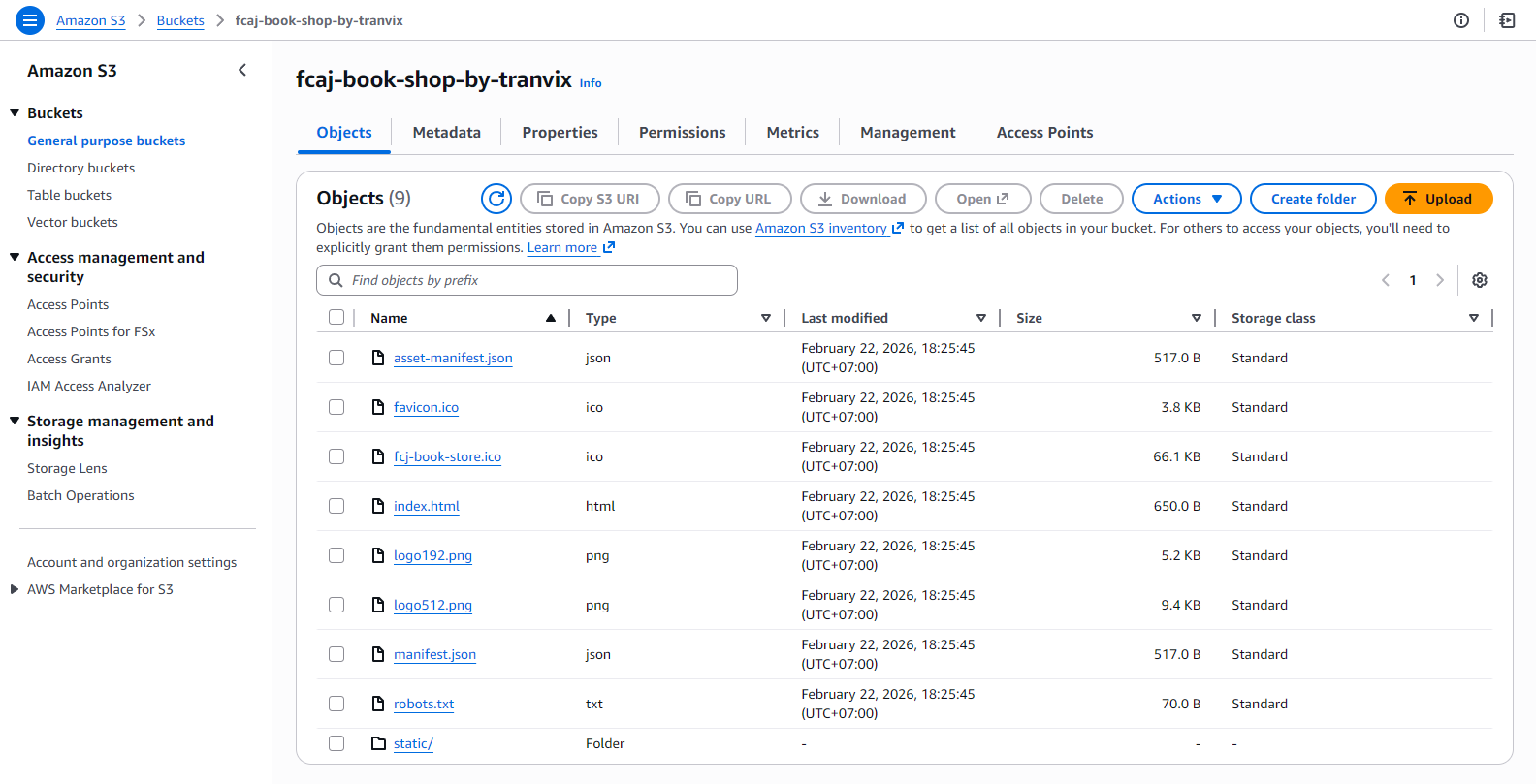The width and height of the screenshot is (1536, 784).
Task: Open Storage Lens in the sidebar
Action: [67, 468]
